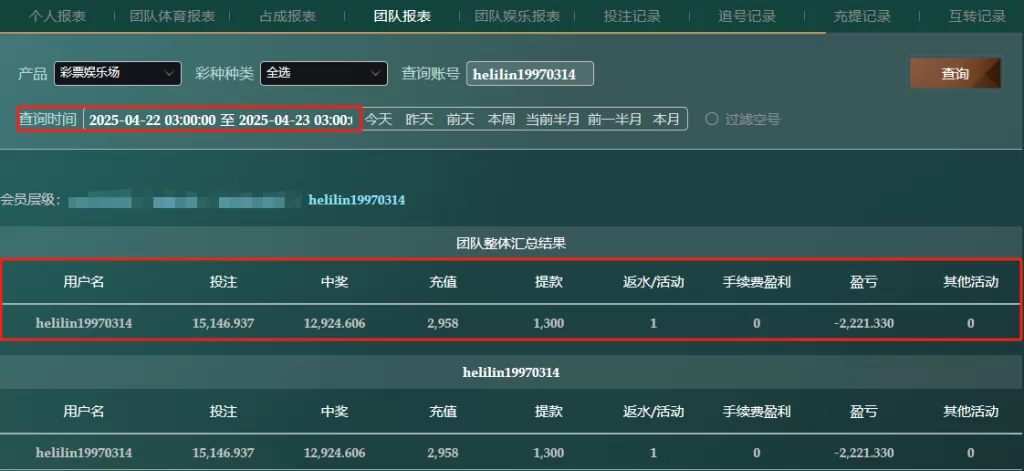Image resolution: width=1024 pixels, height=471 pixels.
Task: Click -2,221.330 in the team summary row
Action: pos(863,323)
